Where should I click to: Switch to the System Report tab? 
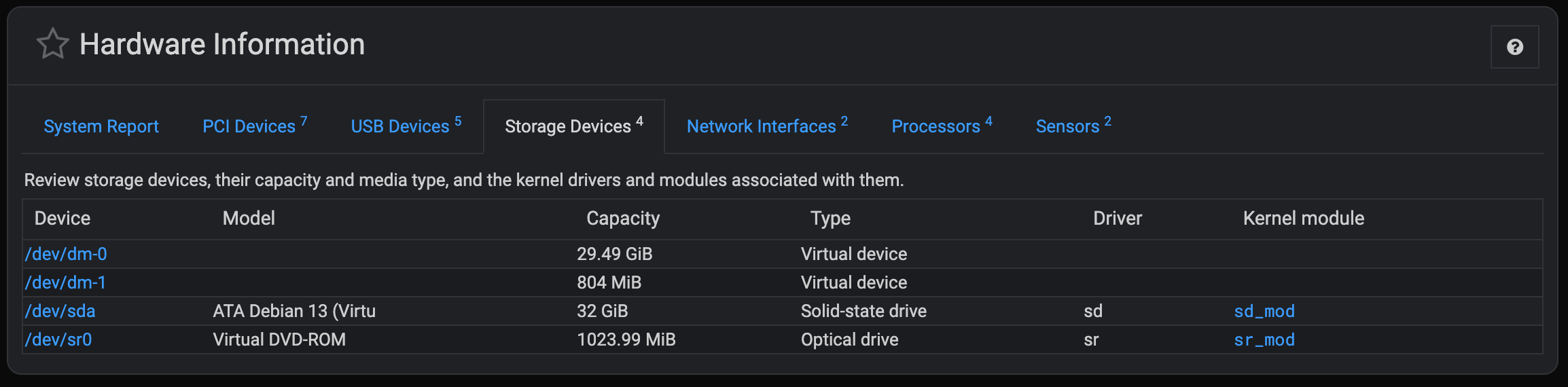tap(101, 126)
